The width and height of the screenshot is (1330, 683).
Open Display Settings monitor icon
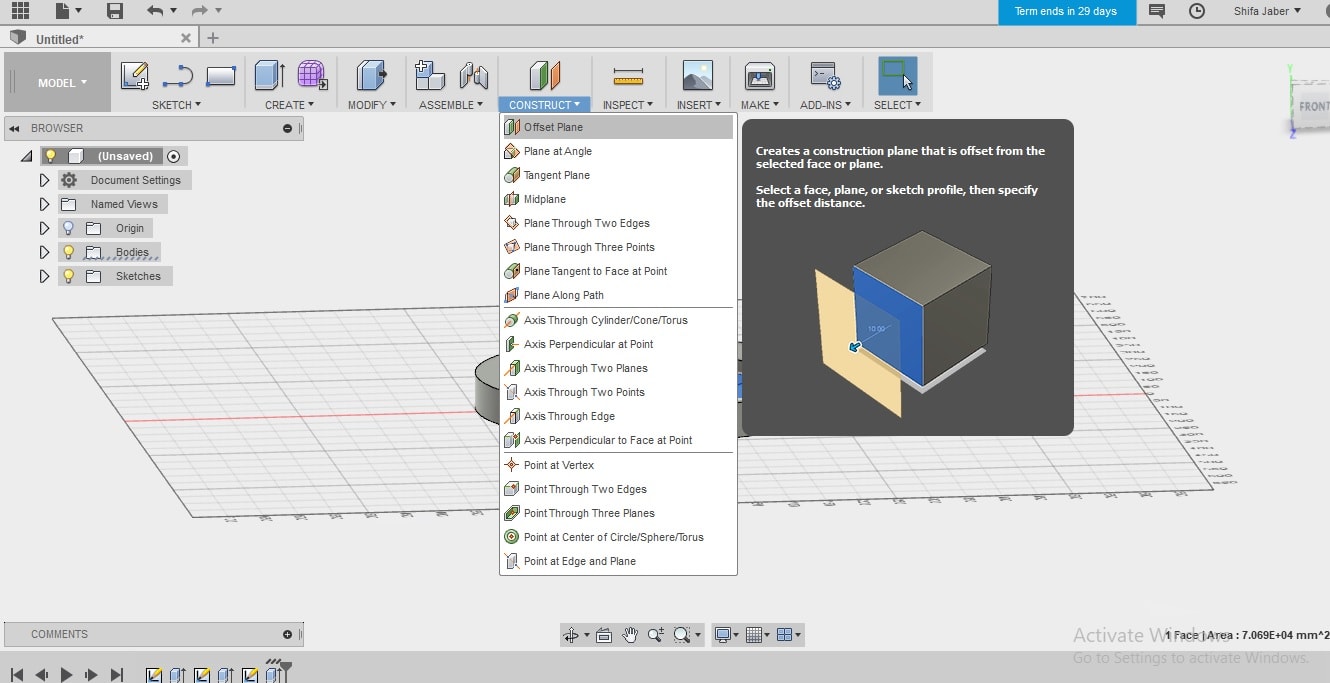coord(722,635)
